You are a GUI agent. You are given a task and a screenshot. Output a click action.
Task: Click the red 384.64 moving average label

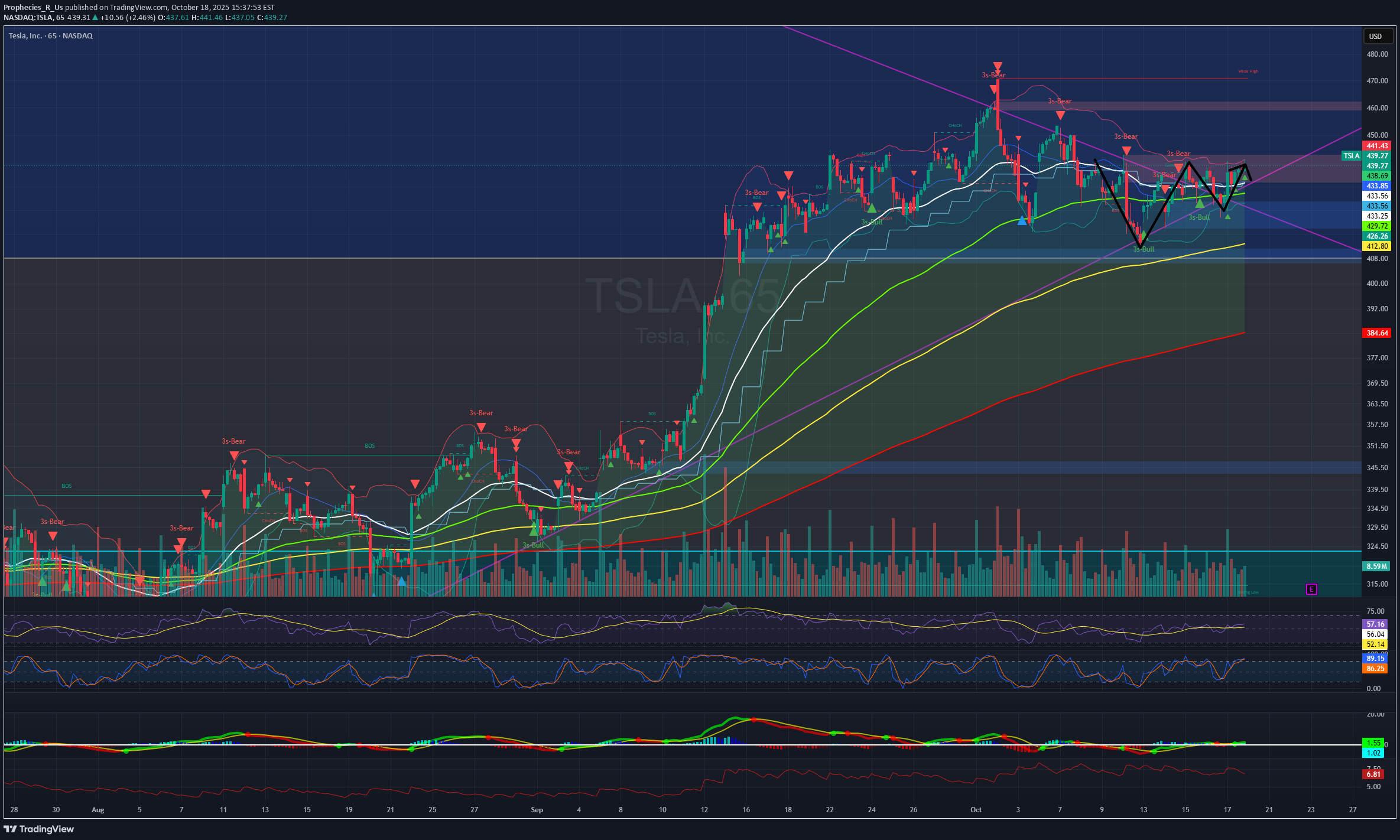(1376, 333)
